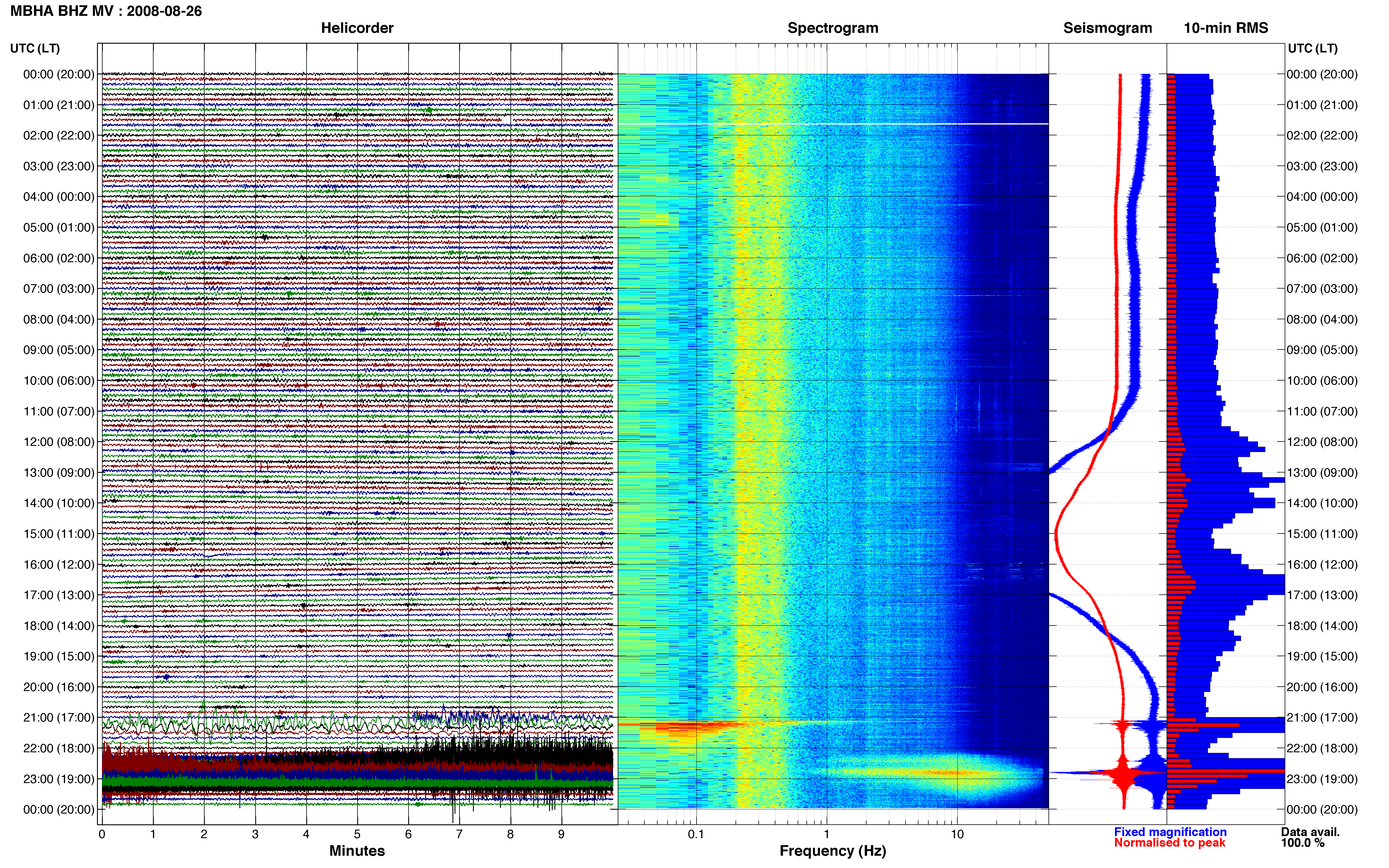The width and height of the screenshot is (1389, 868).
Task: Click right-side time label '12:00 (08:00)'
Action: pyautogui.click(x=1322, y=442)
